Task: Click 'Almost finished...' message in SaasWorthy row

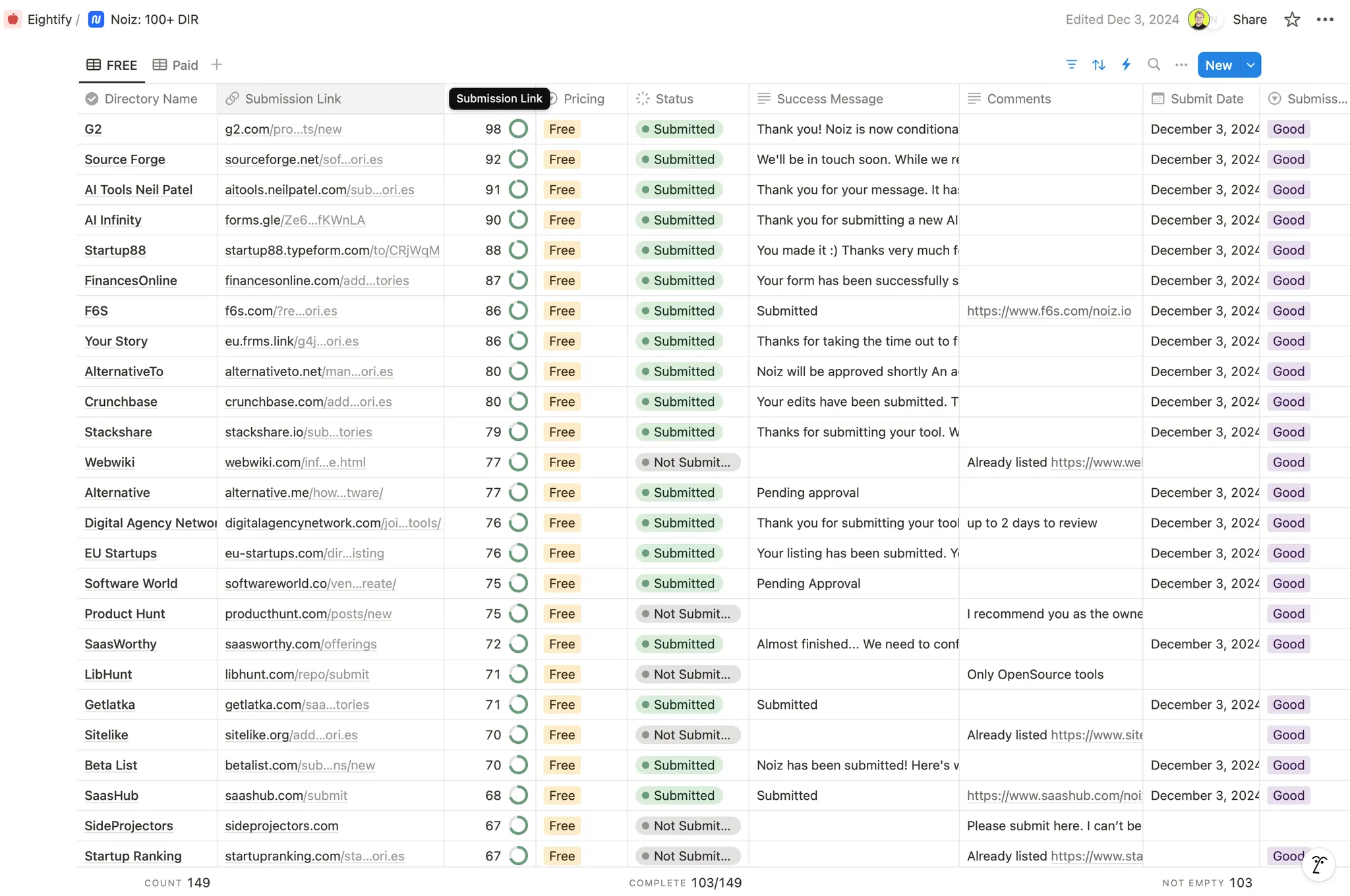Action: point(857,644)
